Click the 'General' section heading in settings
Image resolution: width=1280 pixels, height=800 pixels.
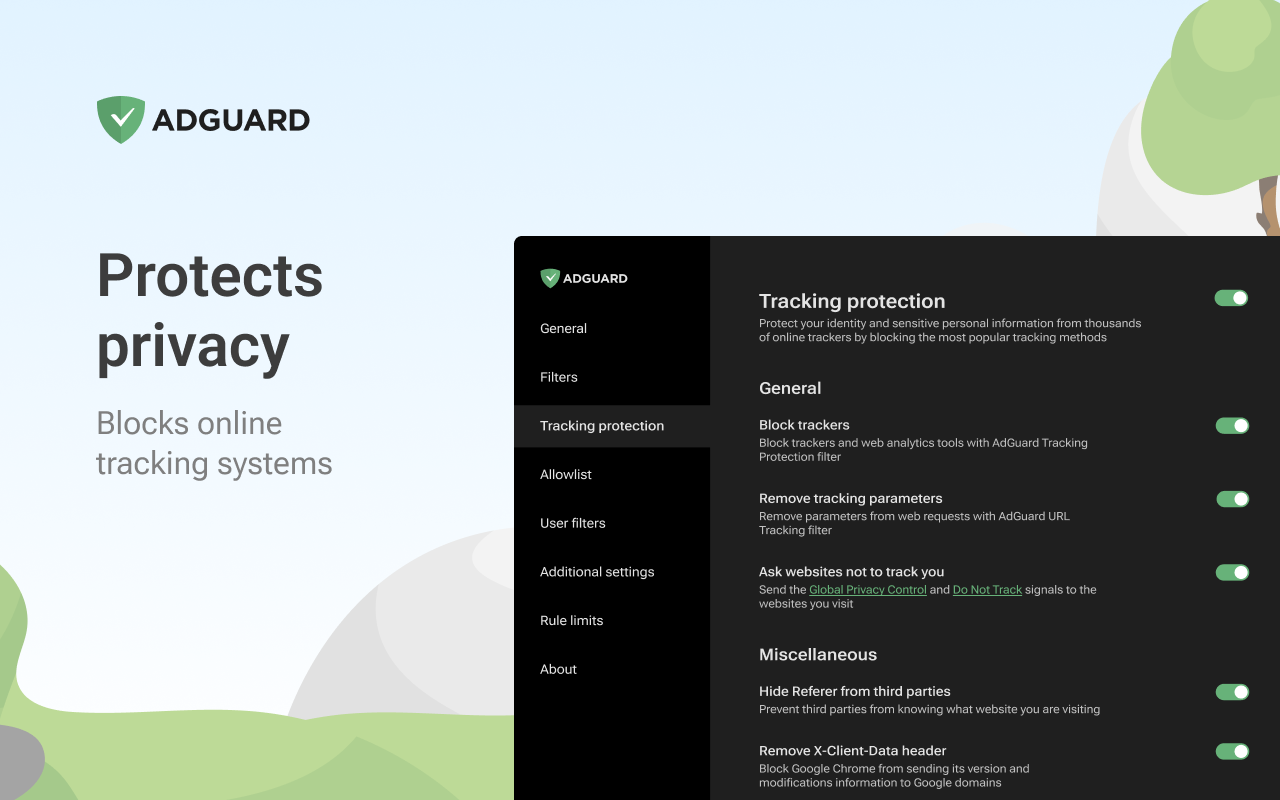pos(790,388)
